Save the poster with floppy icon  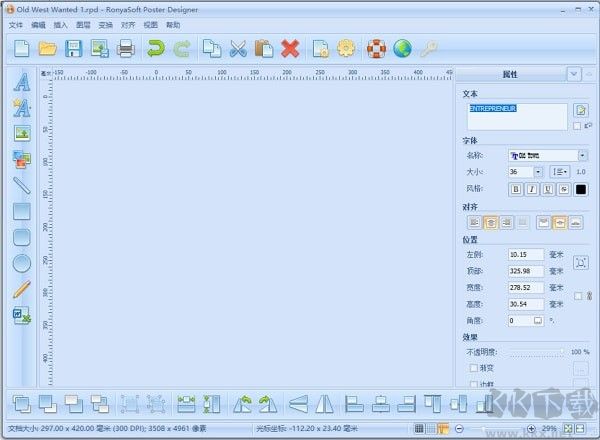click(x=73, y=49)
